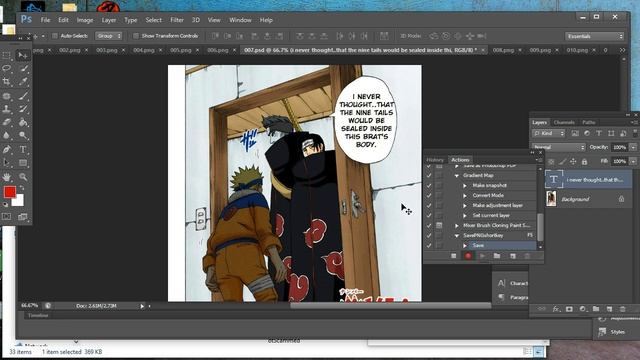
Task: Select the Clone Stamp tool
Action: [x=7, y=109]
